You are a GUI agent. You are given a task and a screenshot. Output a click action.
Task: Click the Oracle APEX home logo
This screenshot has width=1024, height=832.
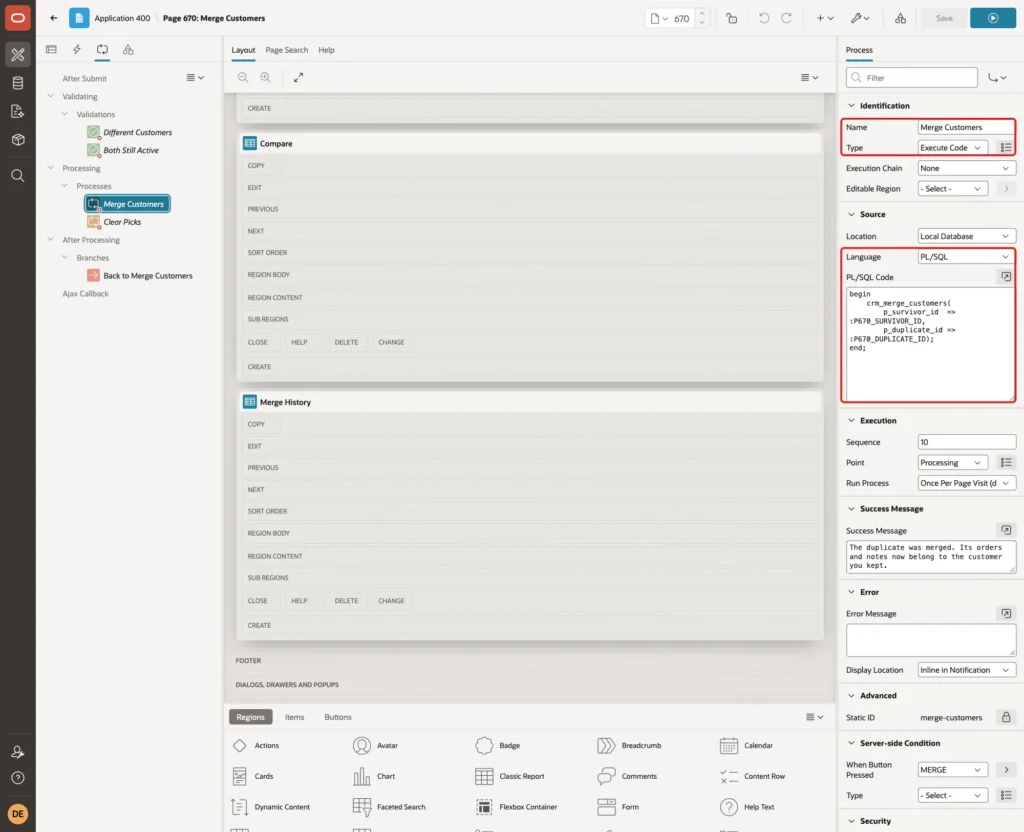point(18,18)
